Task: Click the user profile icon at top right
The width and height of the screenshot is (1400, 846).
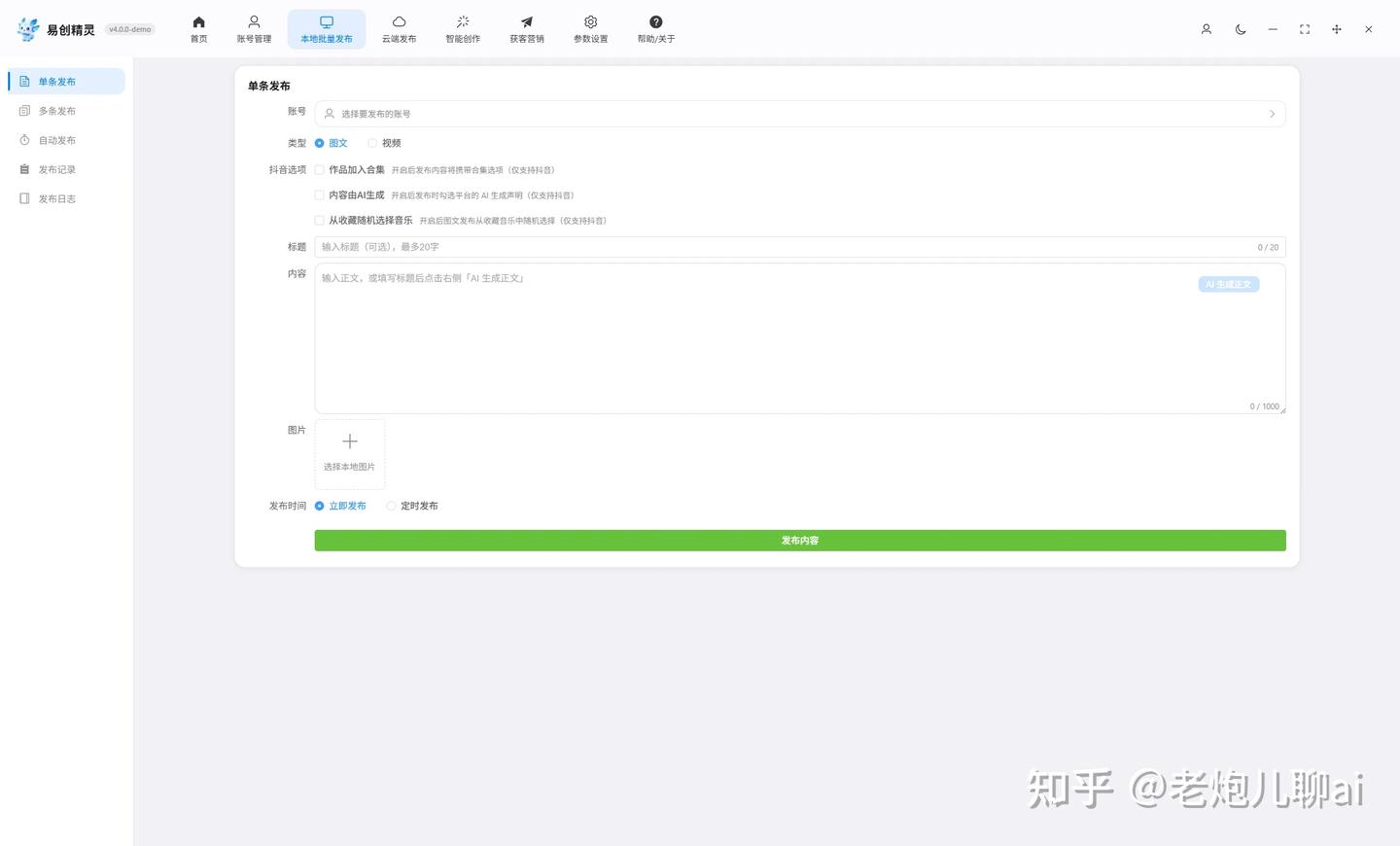Action: pos(1207,29)
